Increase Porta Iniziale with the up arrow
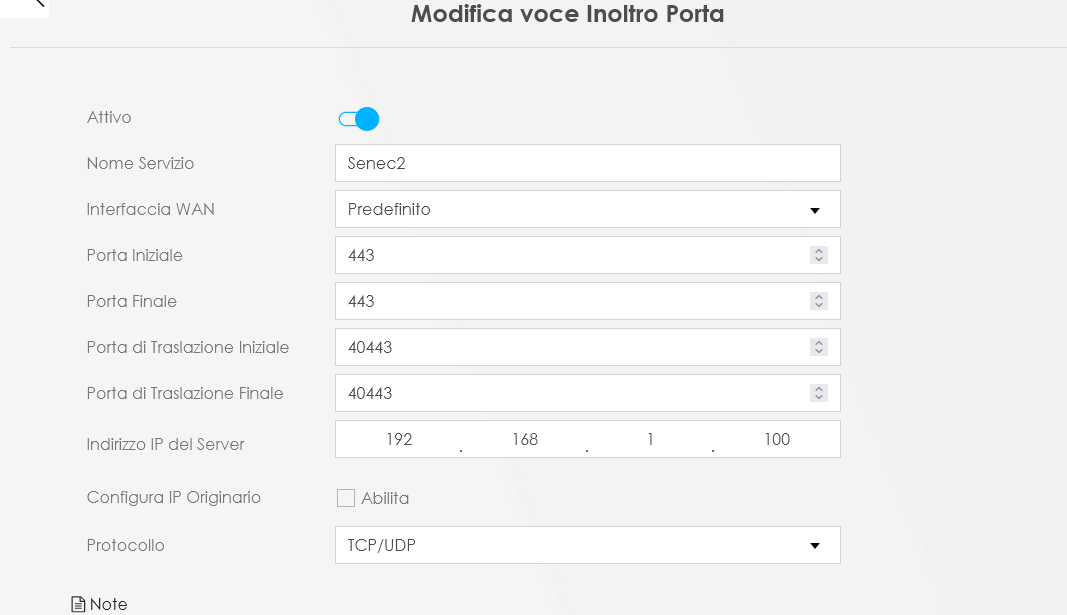Image resolution: width=1067 pixels, height=615 pixels. [x=819, y=251]
